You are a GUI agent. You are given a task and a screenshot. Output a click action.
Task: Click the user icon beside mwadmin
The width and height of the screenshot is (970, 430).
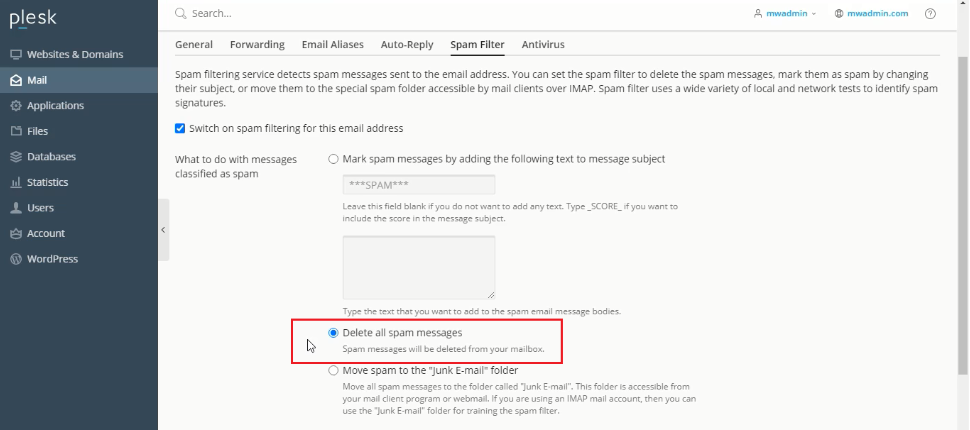click(x=758, y=13)
